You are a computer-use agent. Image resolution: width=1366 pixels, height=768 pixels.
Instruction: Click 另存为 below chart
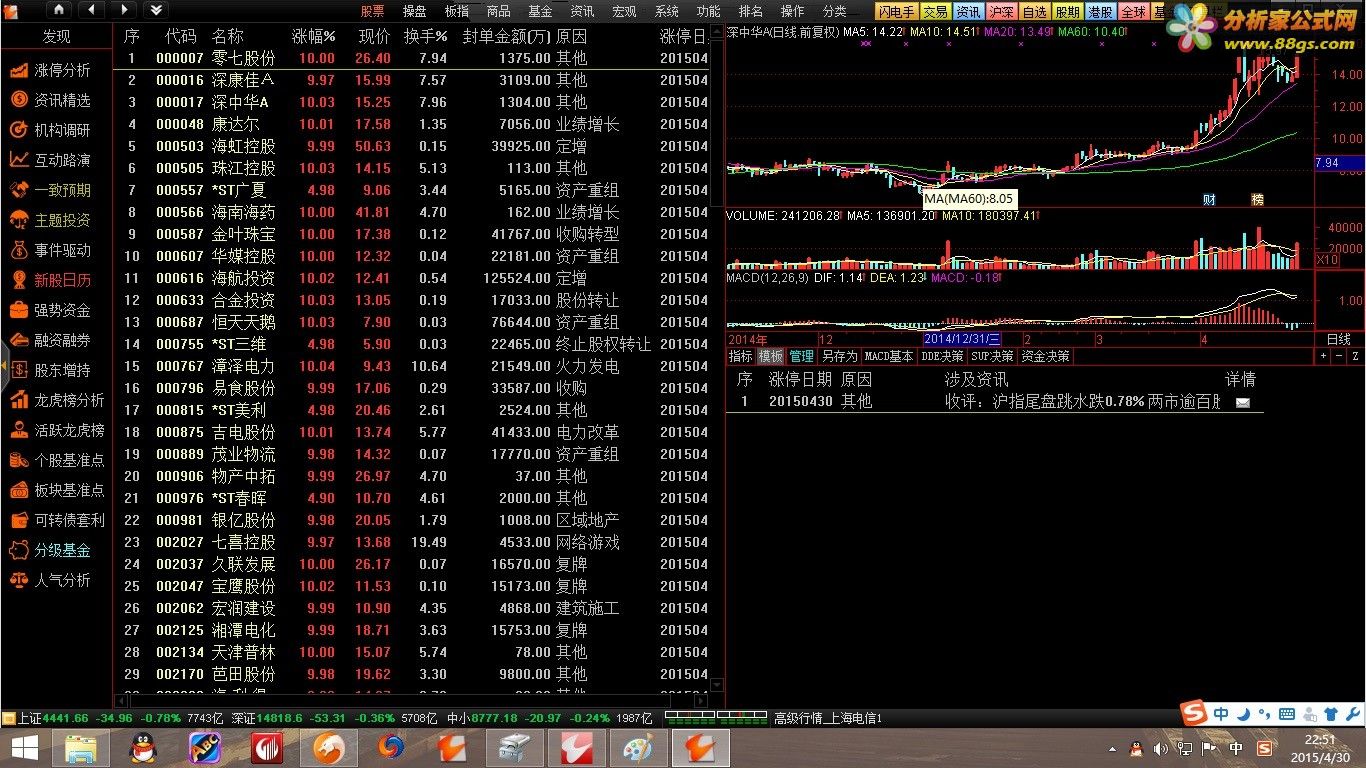840,356
